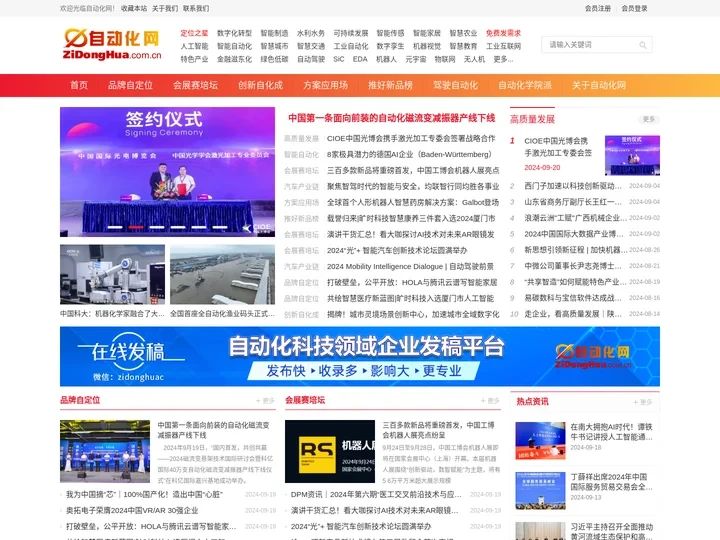
Task: Open article 2024 Mobility Intelligence Dialogue
Action: [410, 266]
